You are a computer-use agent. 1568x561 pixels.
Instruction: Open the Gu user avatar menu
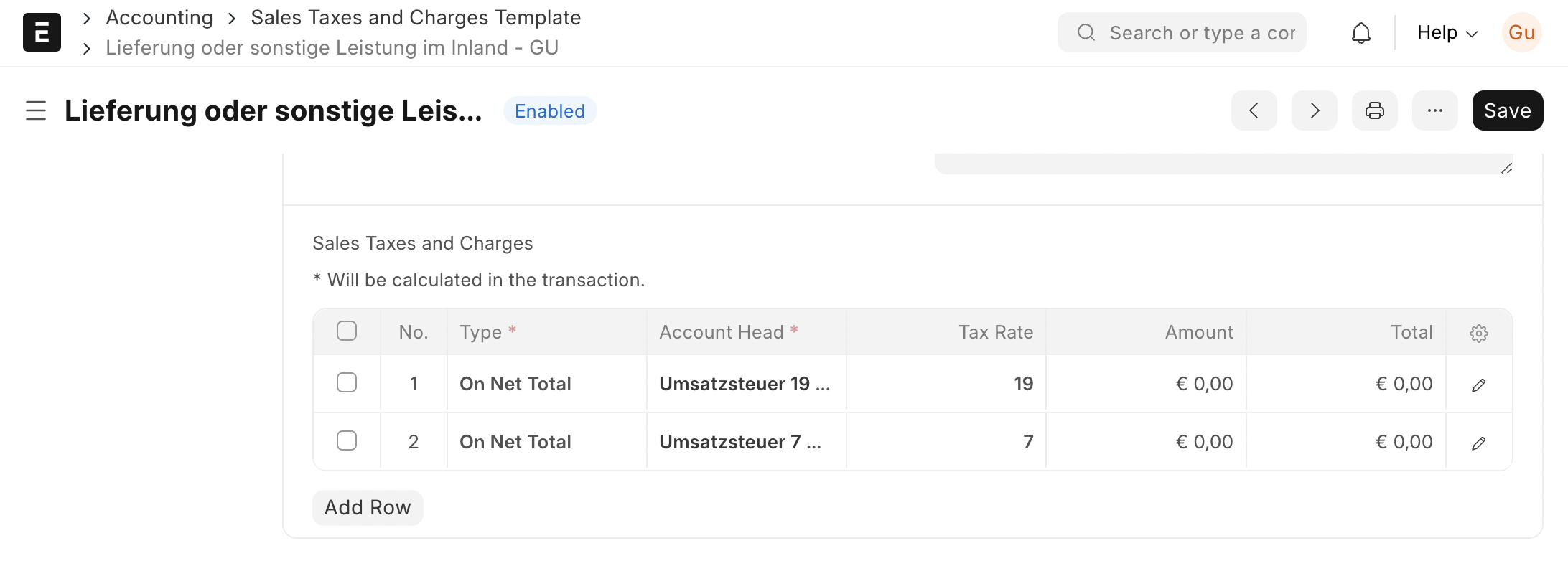pyautogui.click(x=1521, y=33)
